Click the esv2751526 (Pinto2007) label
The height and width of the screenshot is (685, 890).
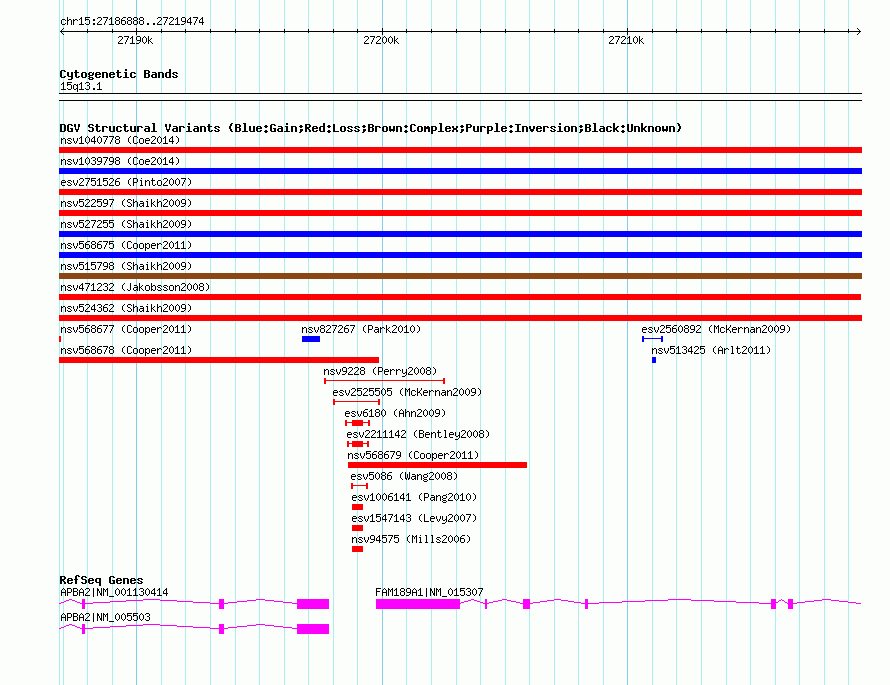click(x=126, y=182)
